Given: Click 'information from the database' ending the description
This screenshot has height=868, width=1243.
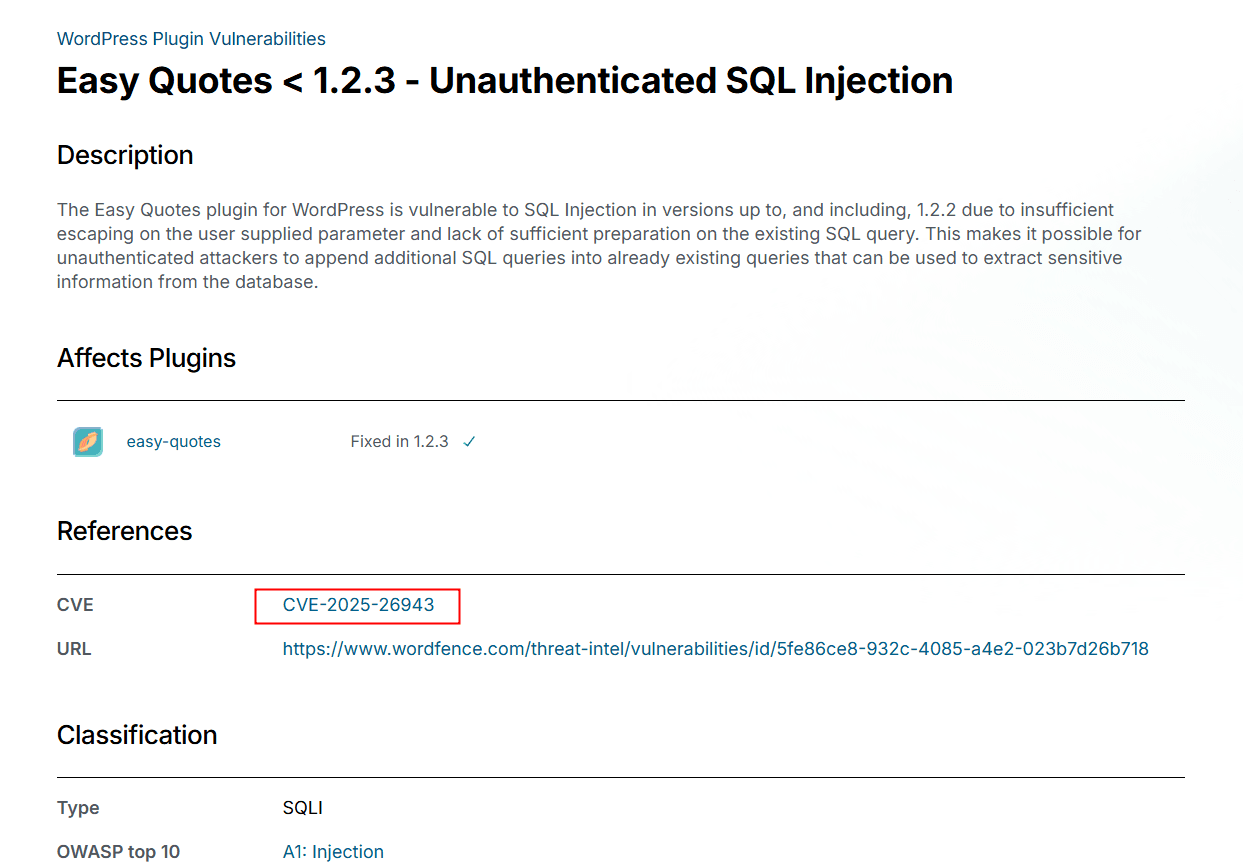Looking at the screenshot, I should pos(186,282).
